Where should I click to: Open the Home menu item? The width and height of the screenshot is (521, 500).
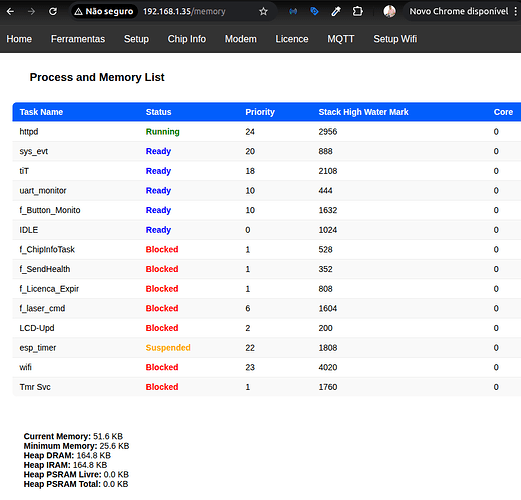[19, 39]
